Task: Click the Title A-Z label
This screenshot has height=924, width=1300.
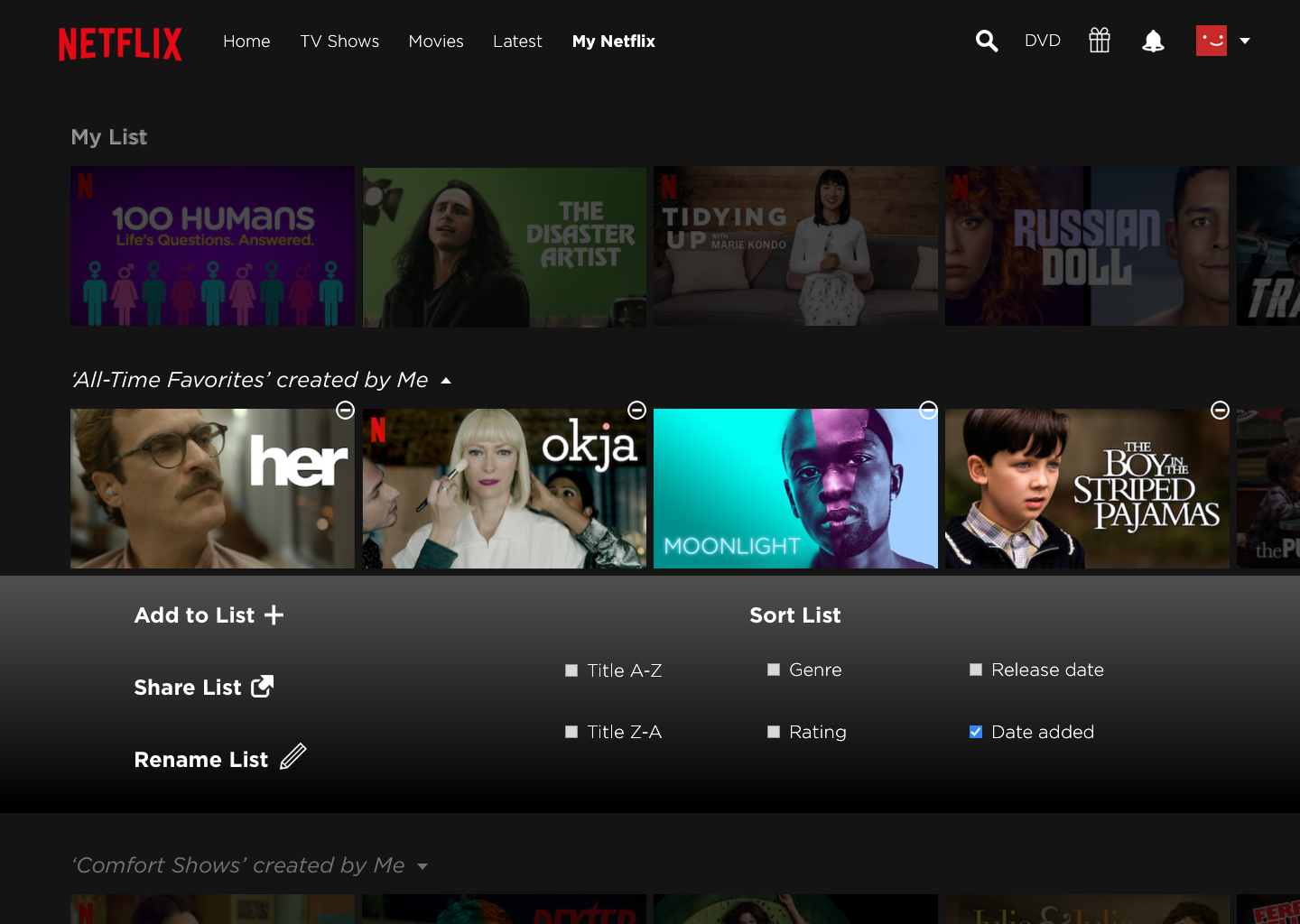Action: [625, 670]
